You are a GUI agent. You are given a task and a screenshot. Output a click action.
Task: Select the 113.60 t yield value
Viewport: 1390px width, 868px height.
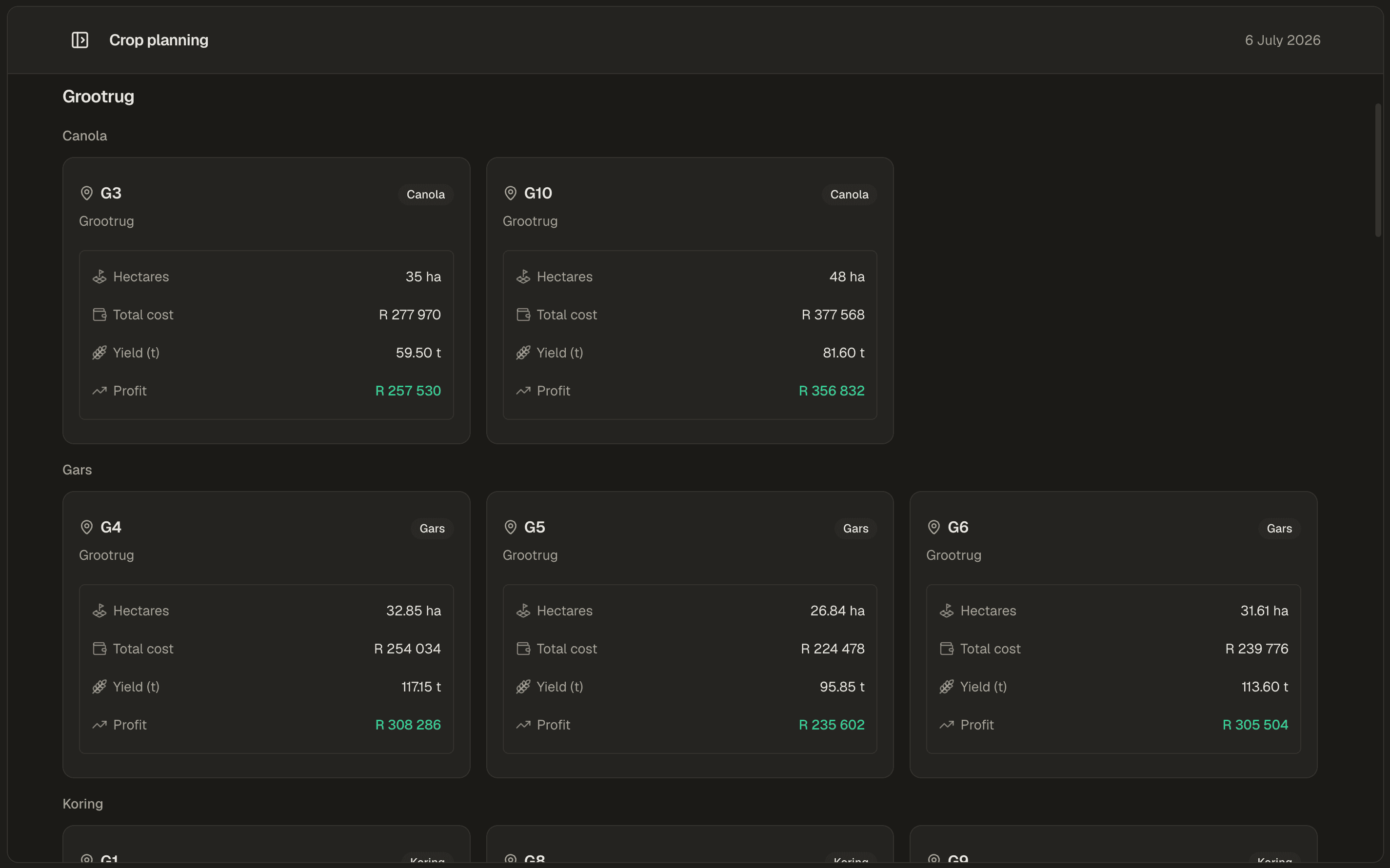pos(1265,687)
